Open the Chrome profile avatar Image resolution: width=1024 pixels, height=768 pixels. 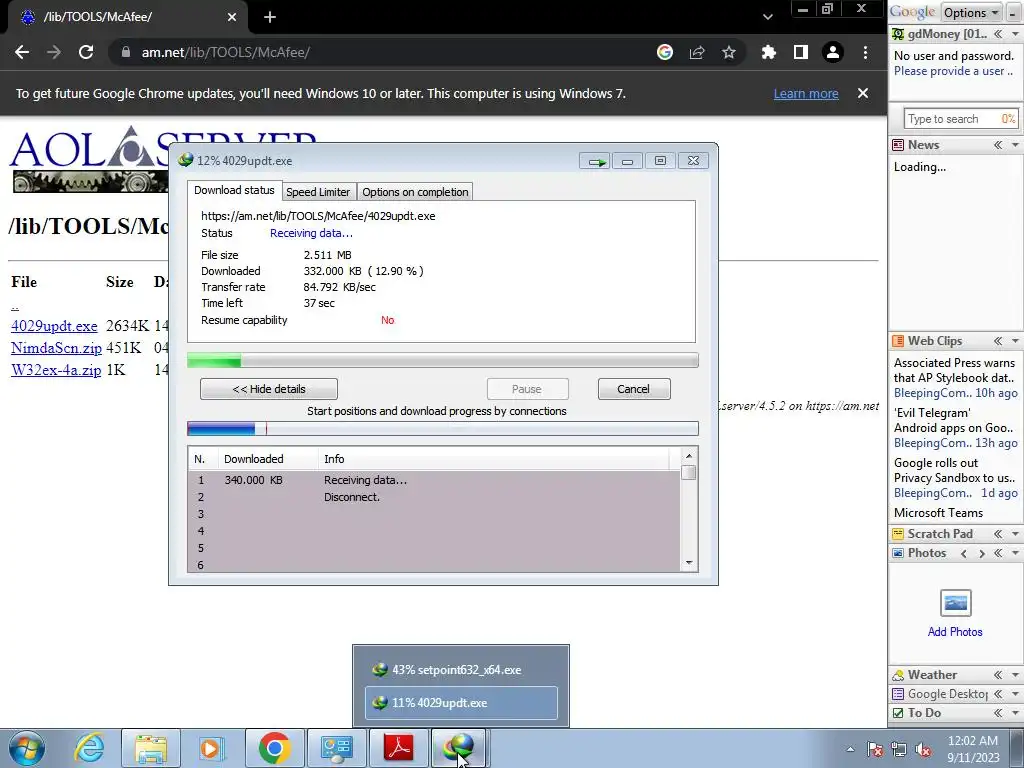tap(833, 52)
